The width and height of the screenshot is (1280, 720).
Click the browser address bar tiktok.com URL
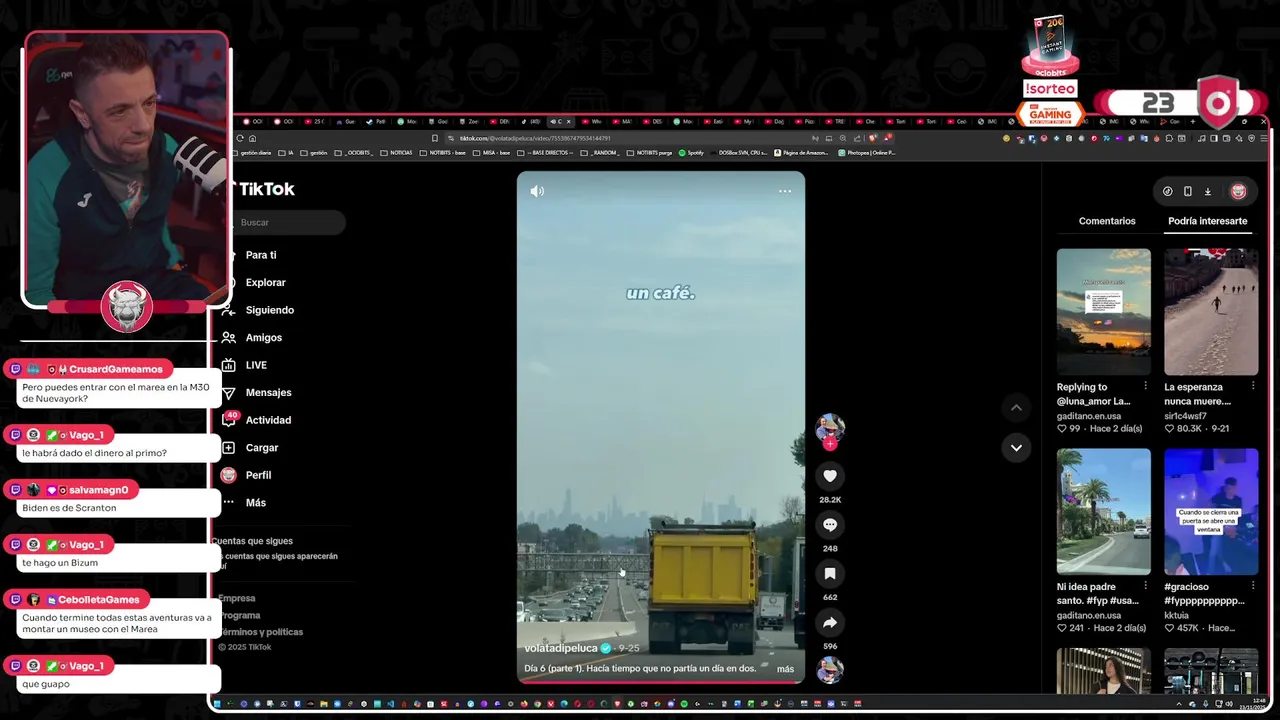coord(535,138)
